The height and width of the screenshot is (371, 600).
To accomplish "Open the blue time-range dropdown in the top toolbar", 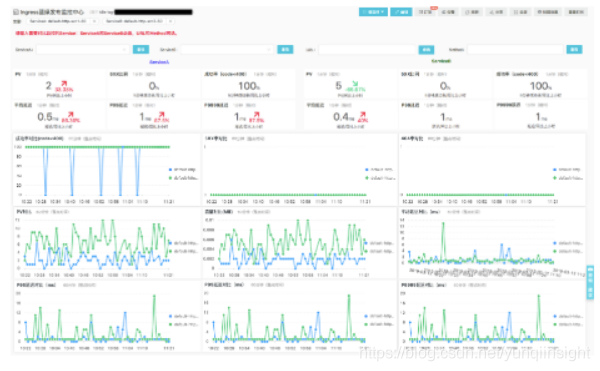I will [373, 12].
